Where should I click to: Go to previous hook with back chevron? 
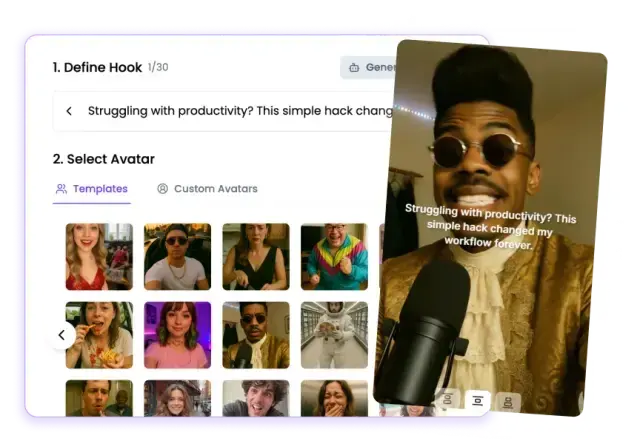[x=69, y=111]
